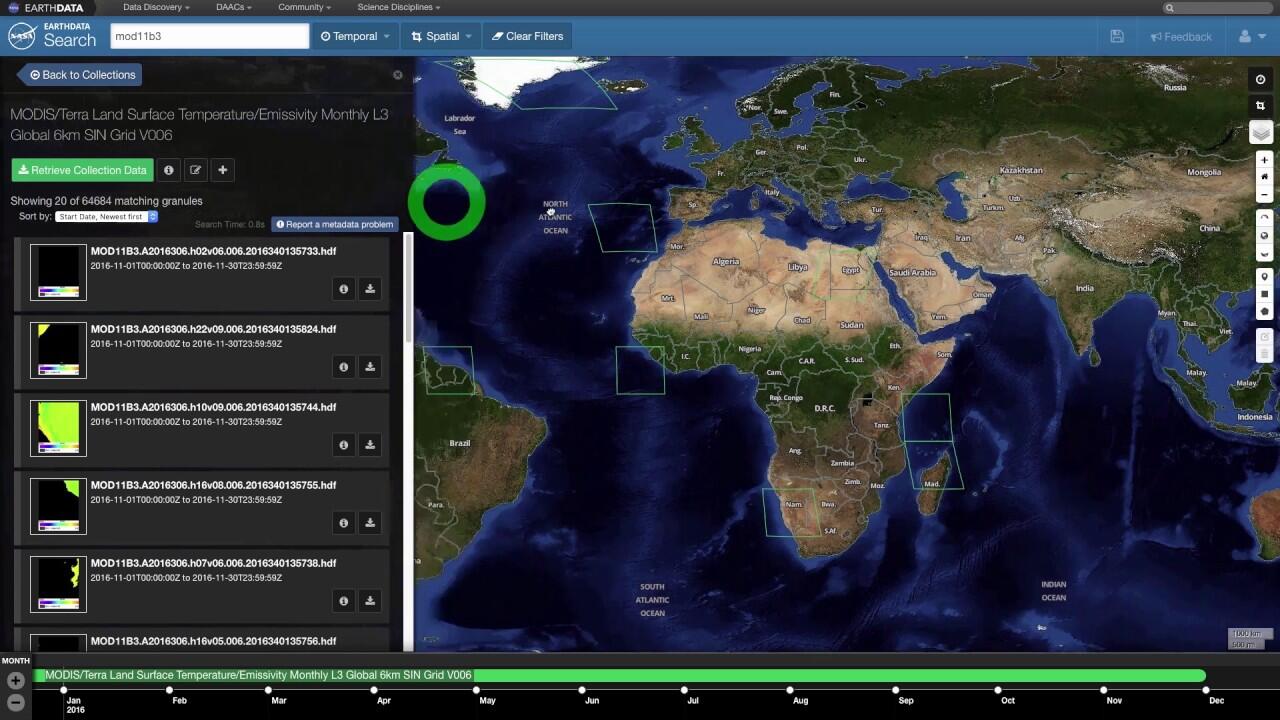Screen dimensions: 1280x720
Task: Open the Science Disciplines menu
Action: [398, 7]
